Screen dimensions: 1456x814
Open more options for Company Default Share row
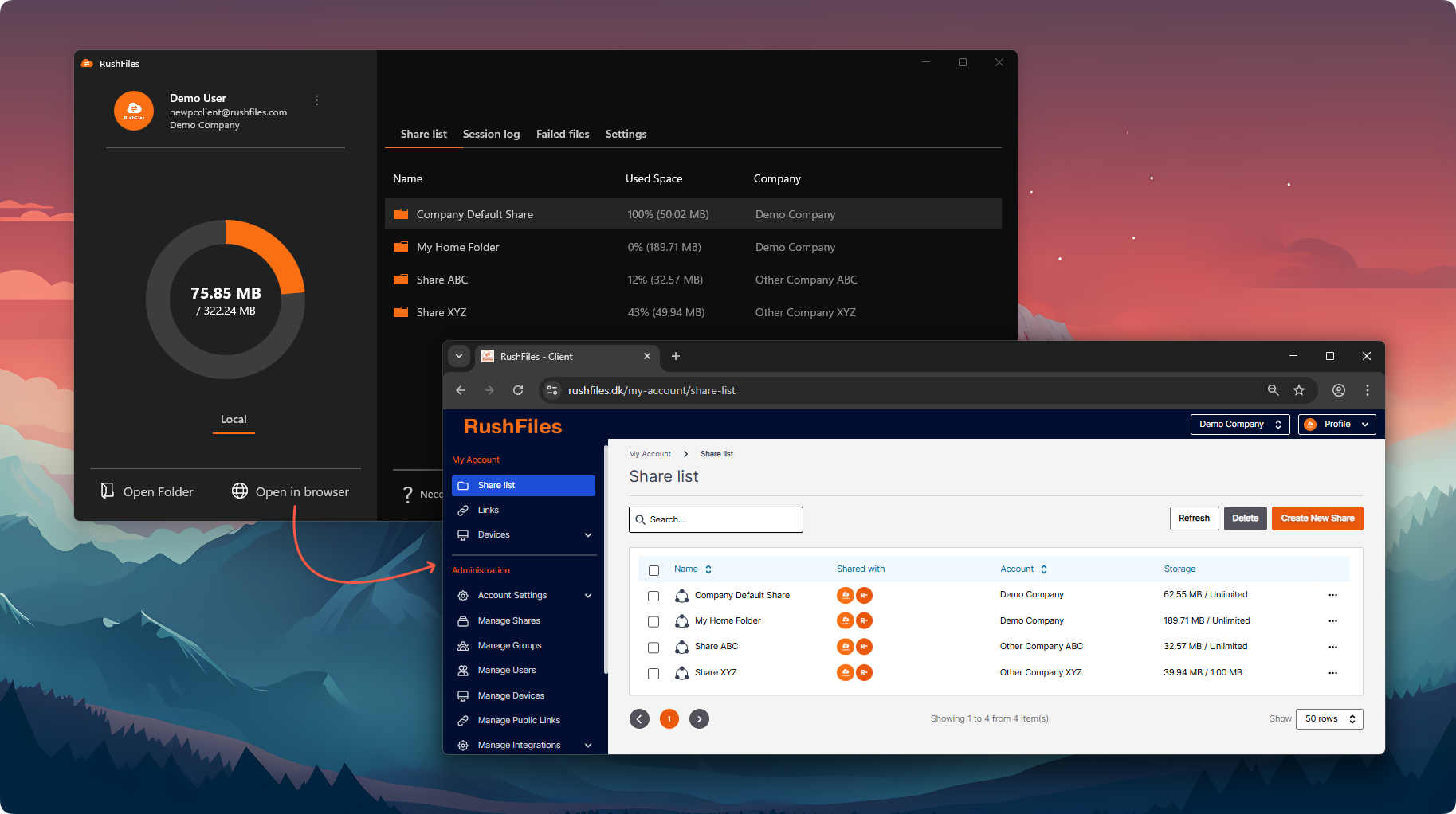tap(1332, 595)
